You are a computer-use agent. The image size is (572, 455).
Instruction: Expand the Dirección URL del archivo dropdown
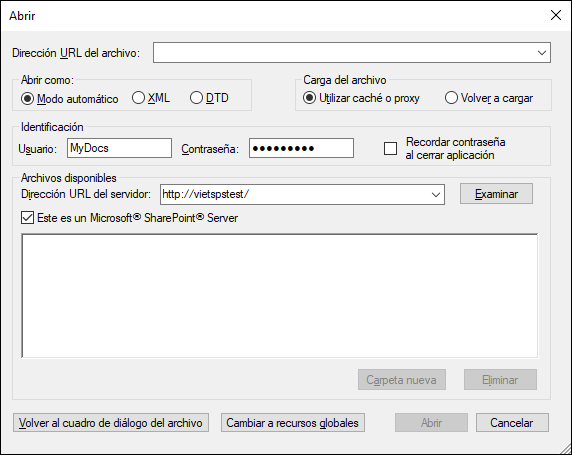pos(542,53)
